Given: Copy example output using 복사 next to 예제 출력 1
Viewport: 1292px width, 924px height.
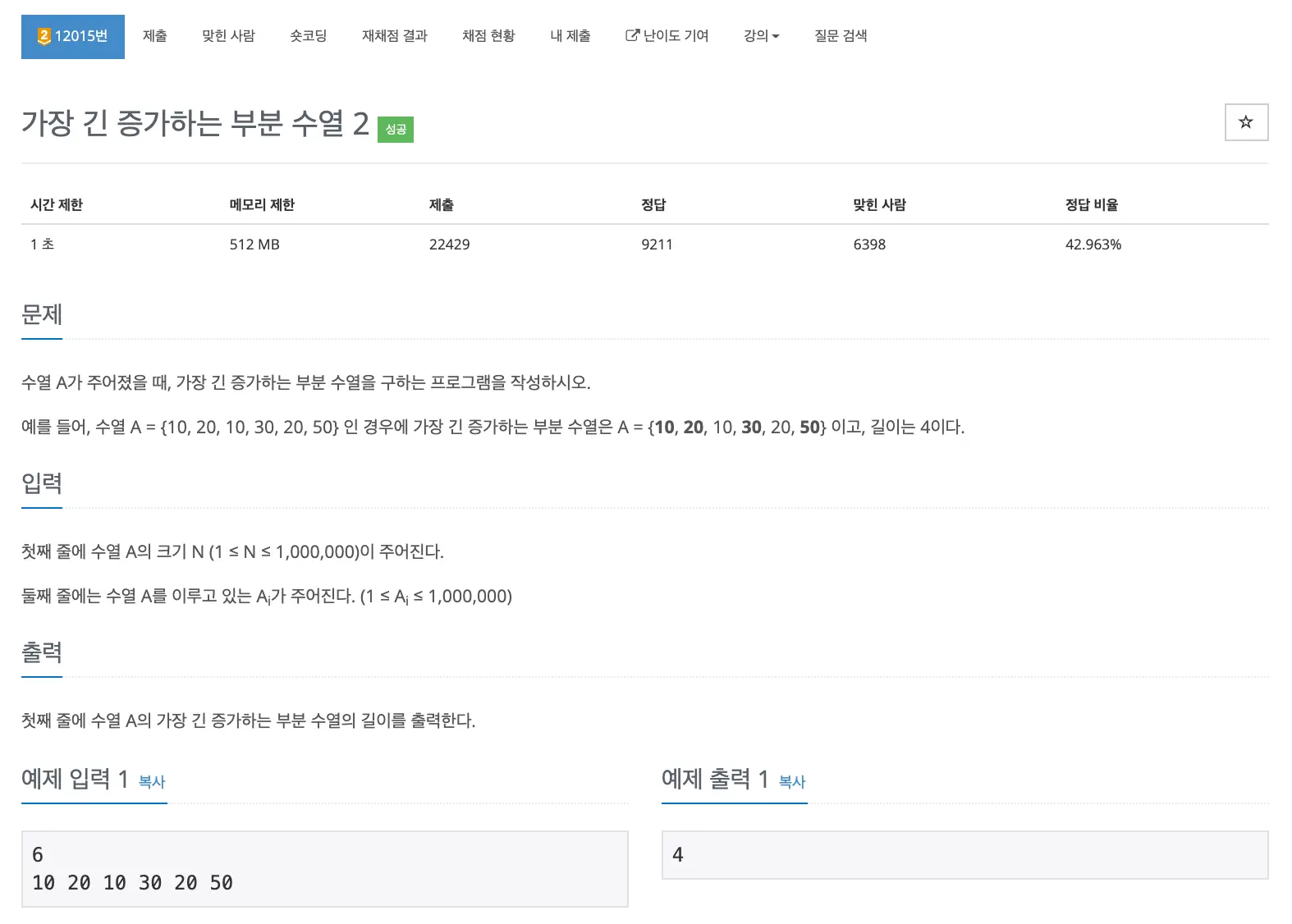Looking at the screenshot, I should pyautogui.click(x=792, y=782).
